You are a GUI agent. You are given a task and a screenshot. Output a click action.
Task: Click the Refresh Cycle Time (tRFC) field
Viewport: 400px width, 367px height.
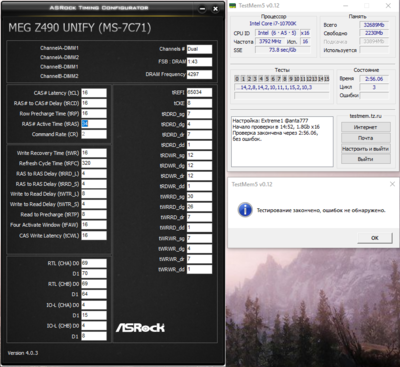coord(94,163)
